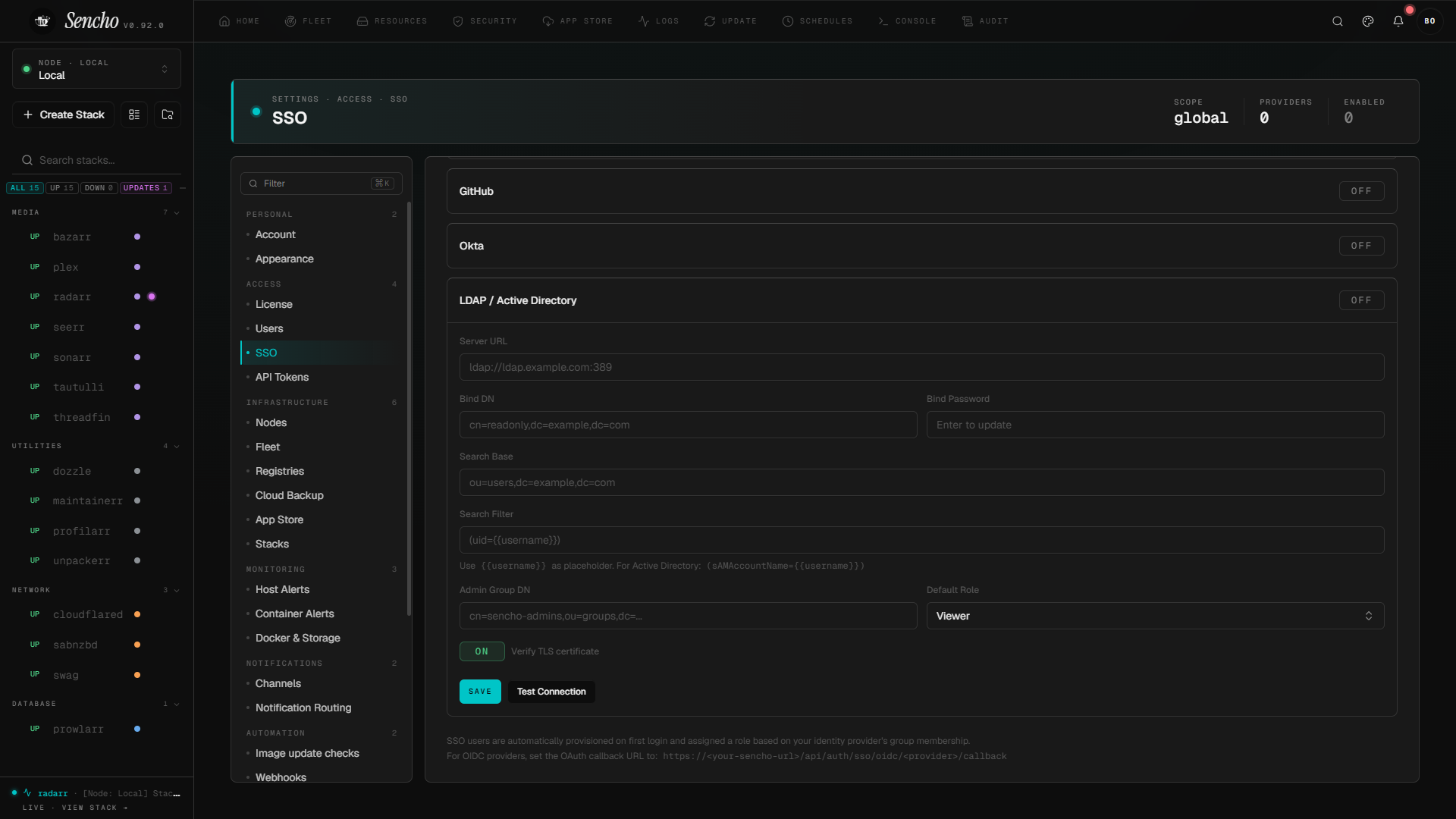Click the Bind DN input field
Viewport: 1456px width, 819px height.
click(x=688, y=425)
